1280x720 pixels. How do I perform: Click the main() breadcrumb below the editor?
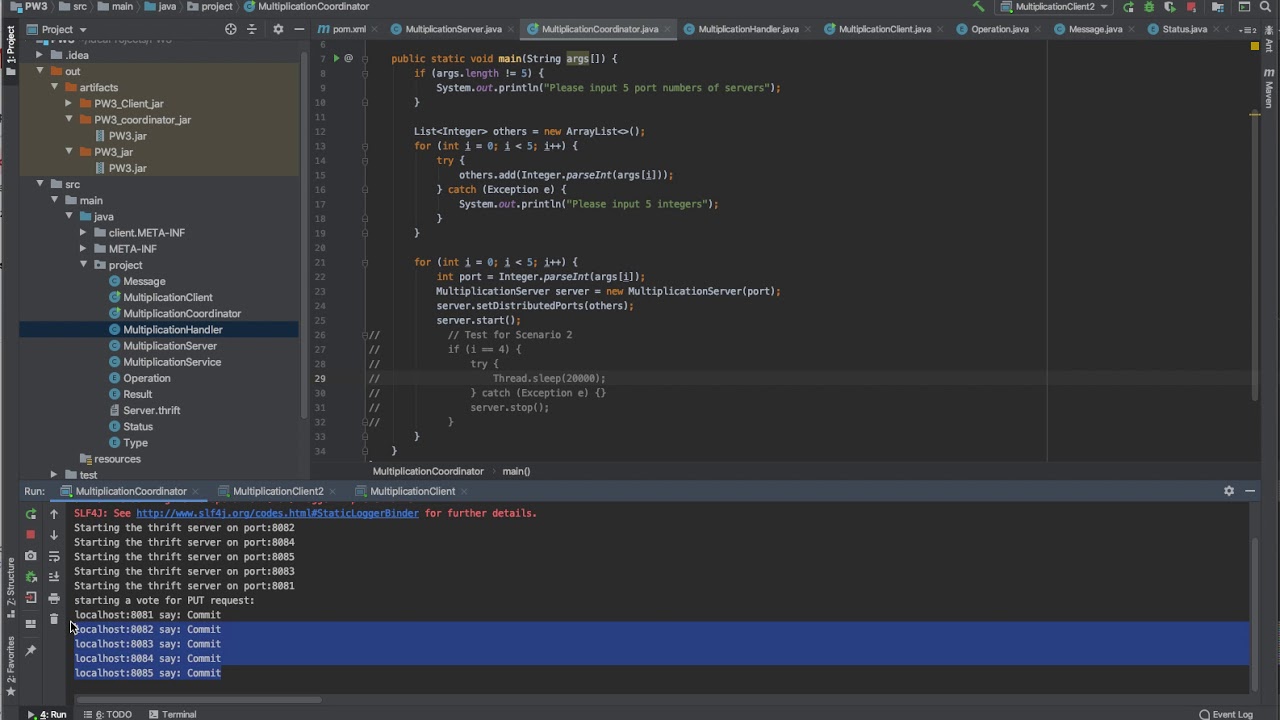click(x=516, y=471)
